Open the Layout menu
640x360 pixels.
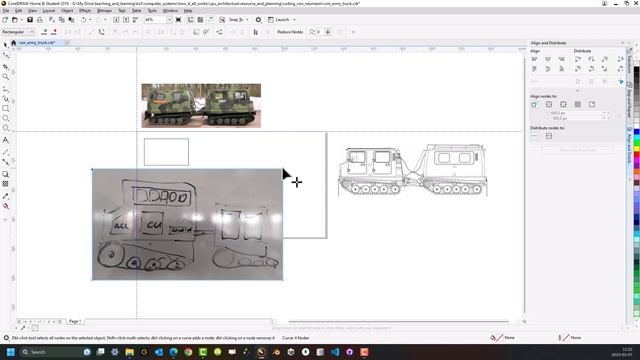(49, 11)
